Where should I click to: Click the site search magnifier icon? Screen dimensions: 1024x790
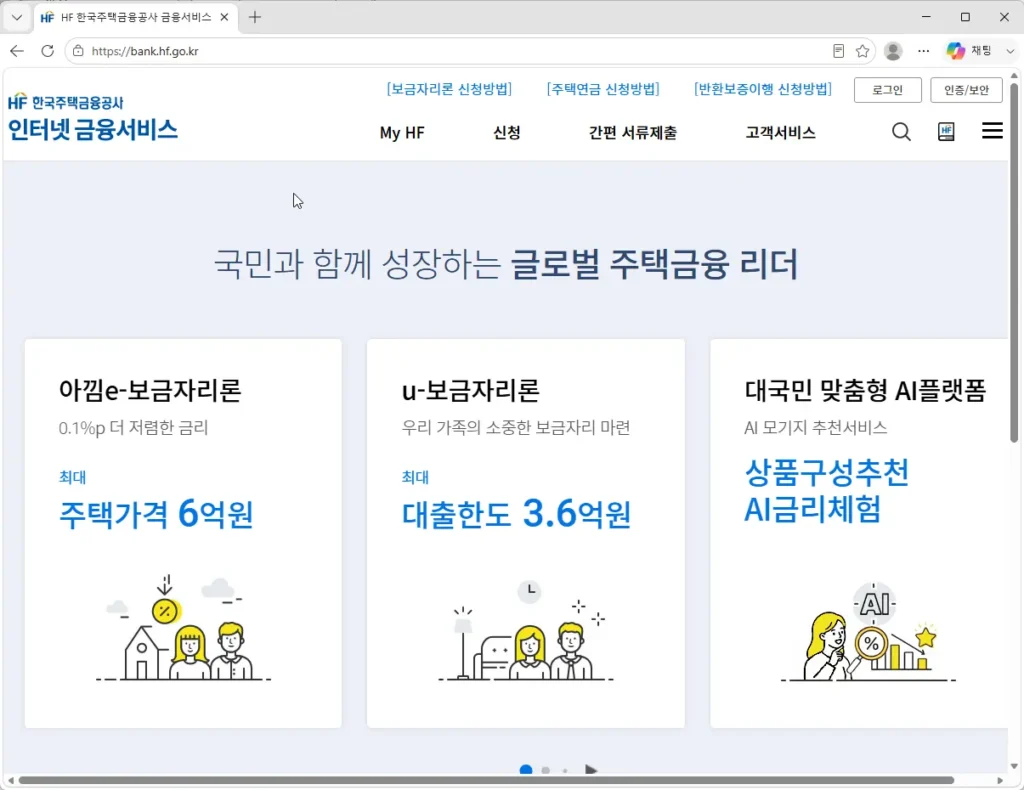coord(901,132)
